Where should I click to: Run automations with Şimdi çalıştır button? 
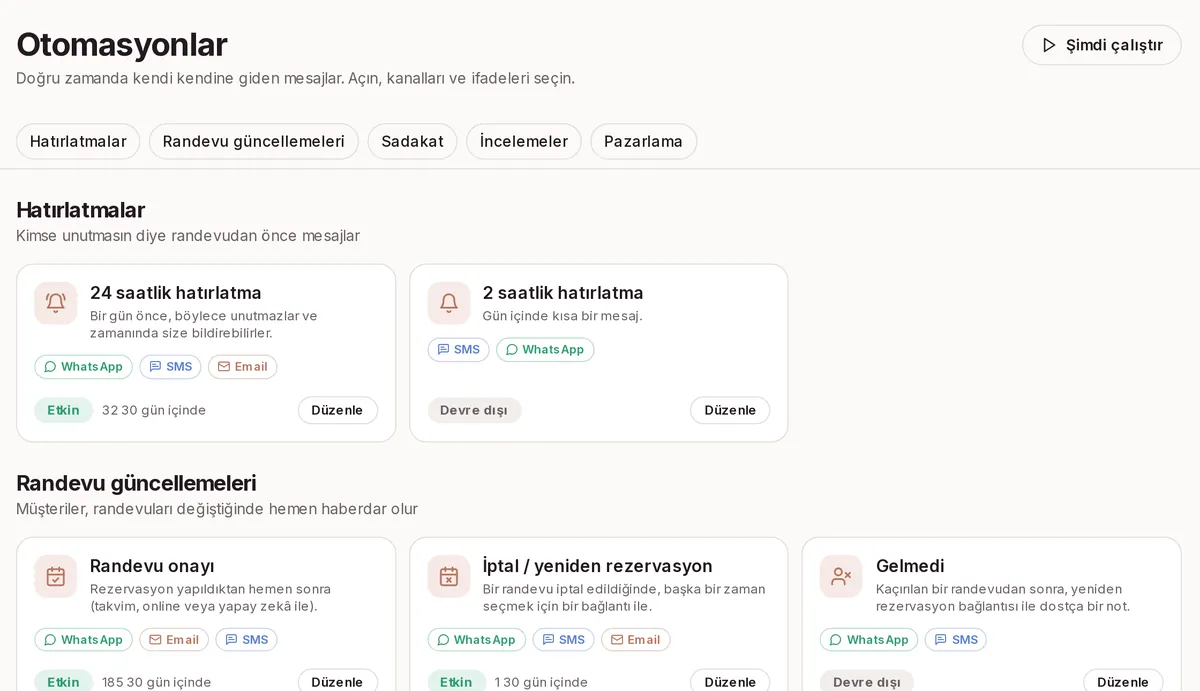pos(1102,45)
